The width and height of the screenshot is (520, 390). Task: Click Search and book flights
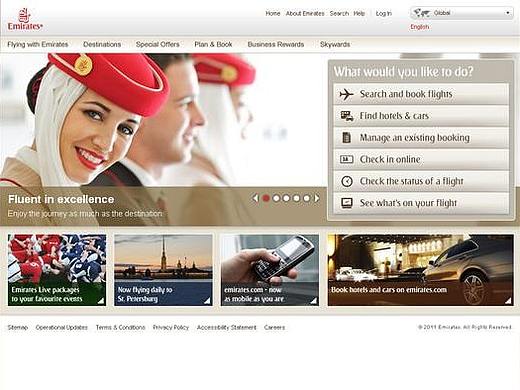click(x=421, y=94)
